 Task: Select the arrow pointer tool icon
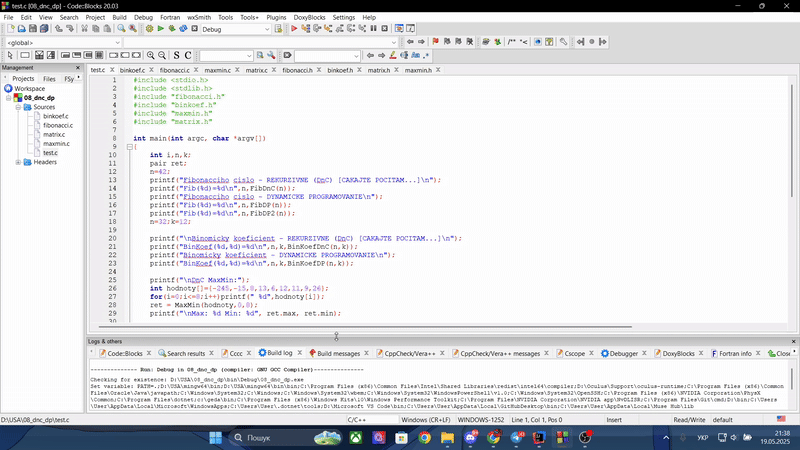click(10, 55)
